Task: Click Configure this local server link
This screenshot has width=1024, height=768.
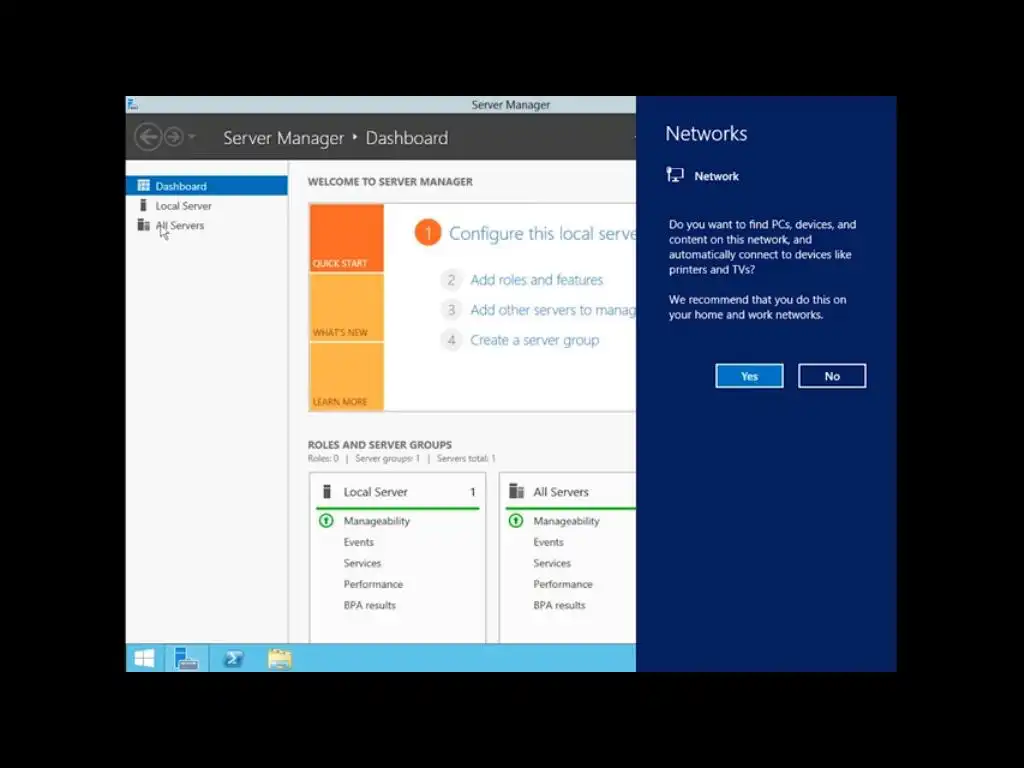Action: [542, 234]
